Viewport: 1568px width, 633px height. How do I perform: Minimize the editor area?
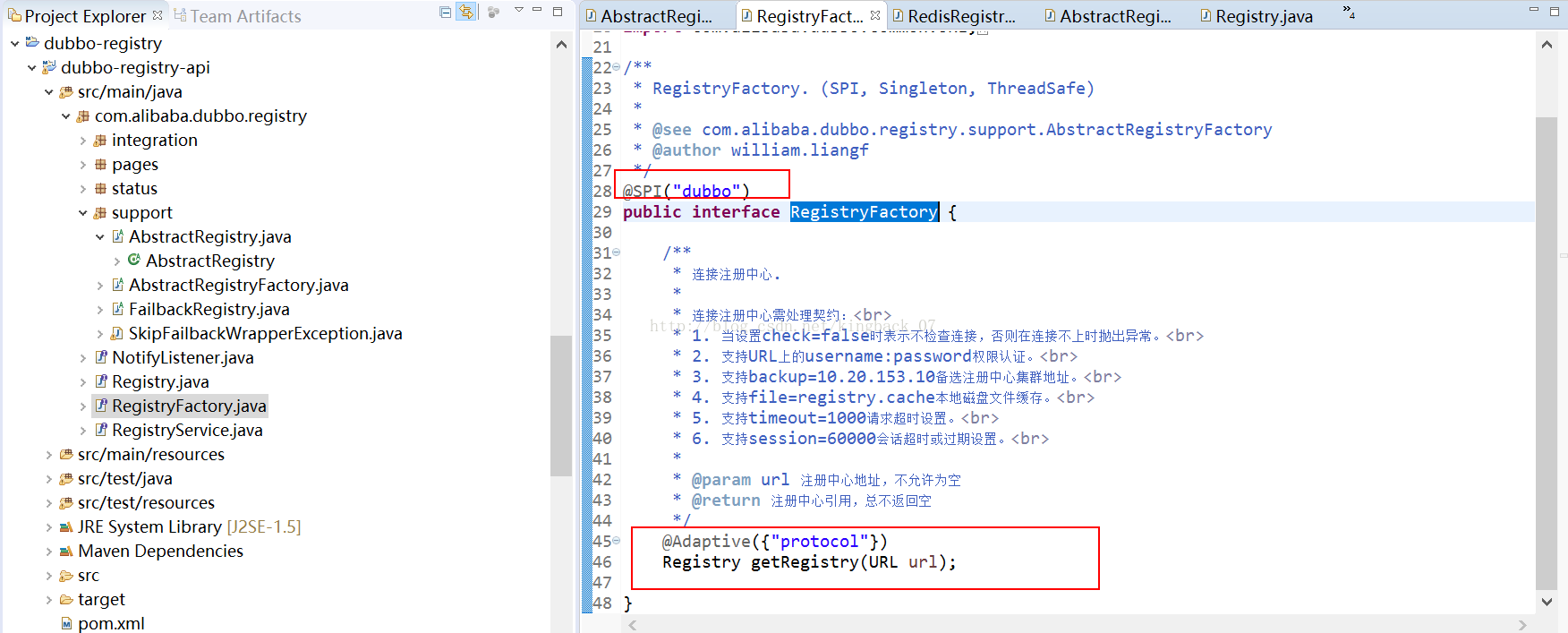pos(1533,10)
